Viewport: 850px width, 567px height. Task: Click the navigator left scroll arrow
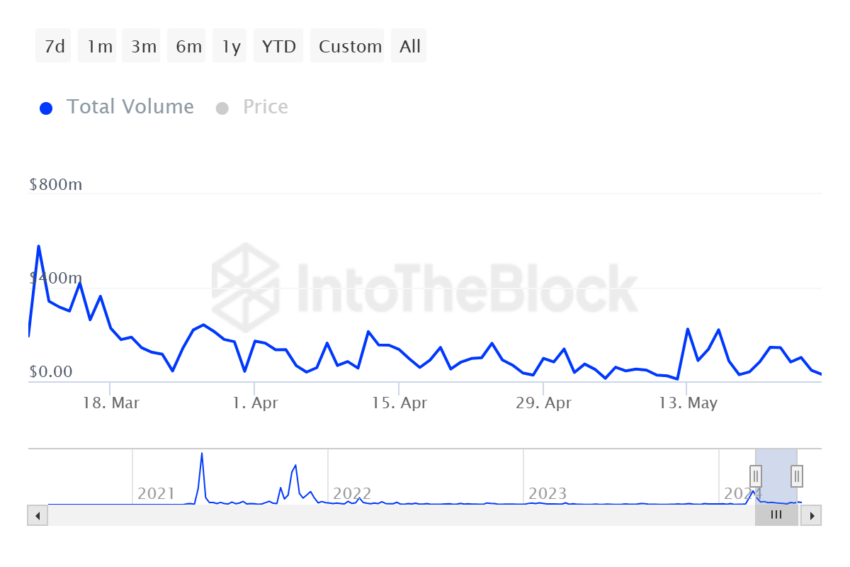[x=37, y=516]
